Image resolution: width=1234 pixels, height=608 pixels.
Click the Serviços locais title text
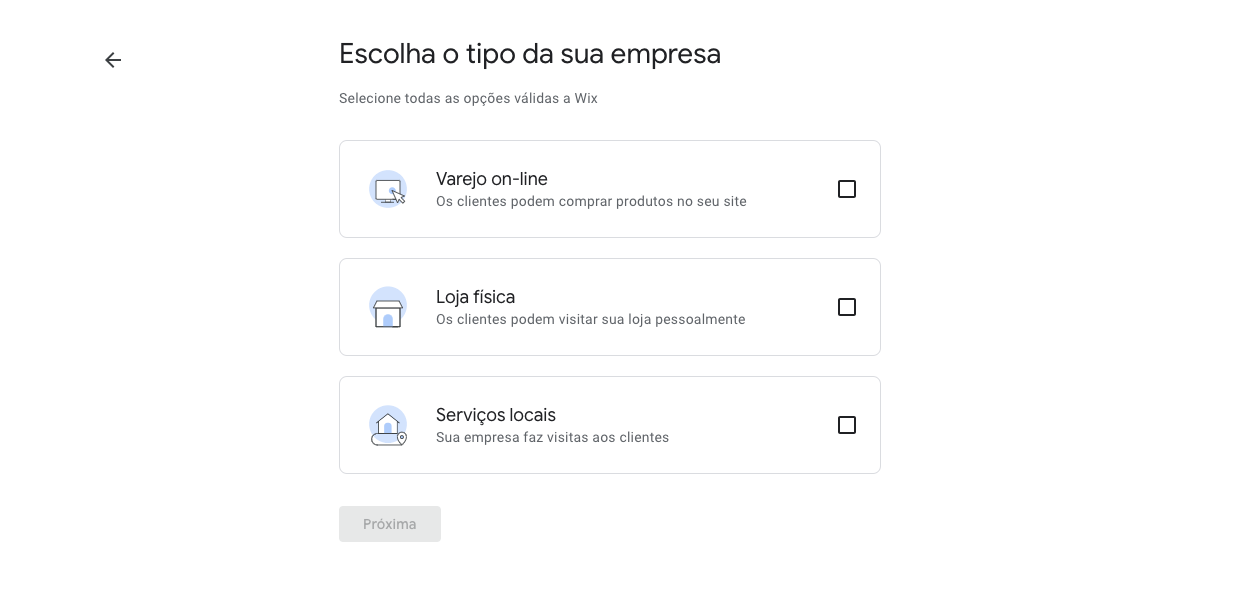[496, 415]
